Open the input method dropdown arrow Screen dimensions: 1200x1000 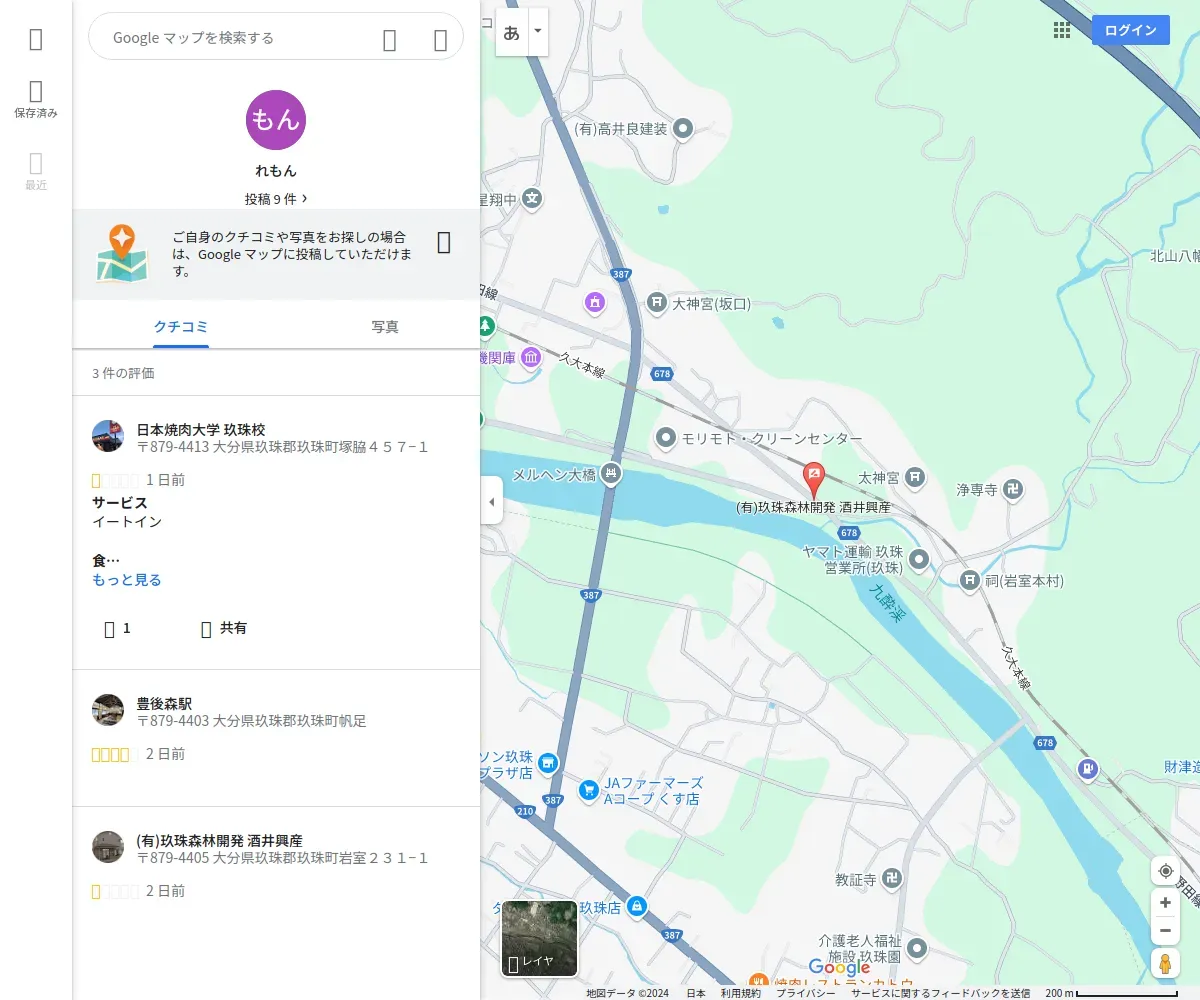pos(538,32)
